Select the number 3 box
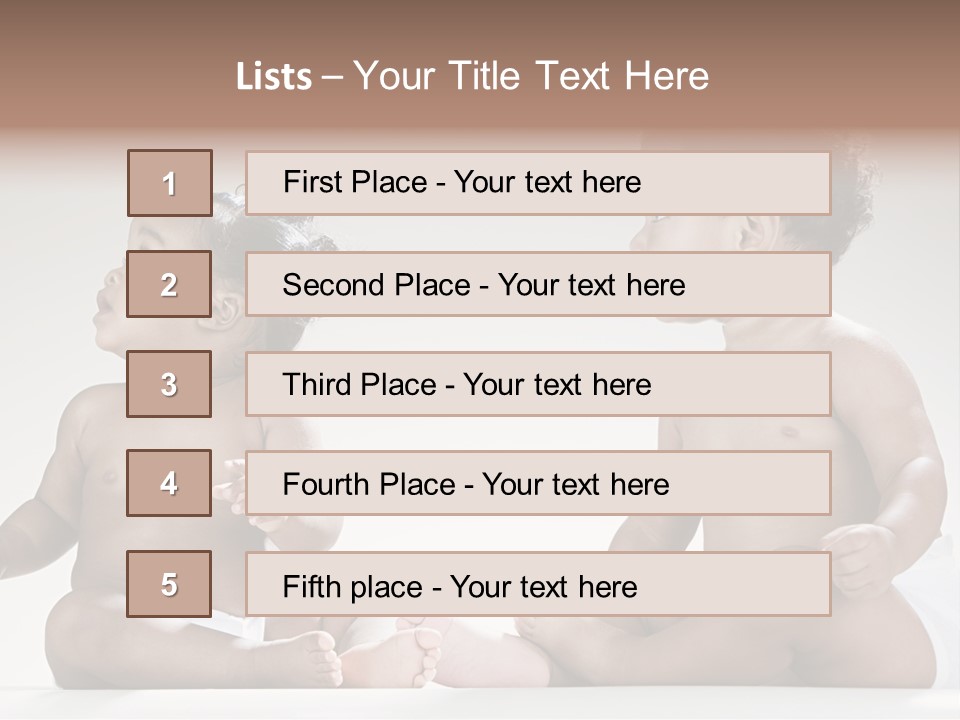The image size is (960, 720). (x=169, y=384)
